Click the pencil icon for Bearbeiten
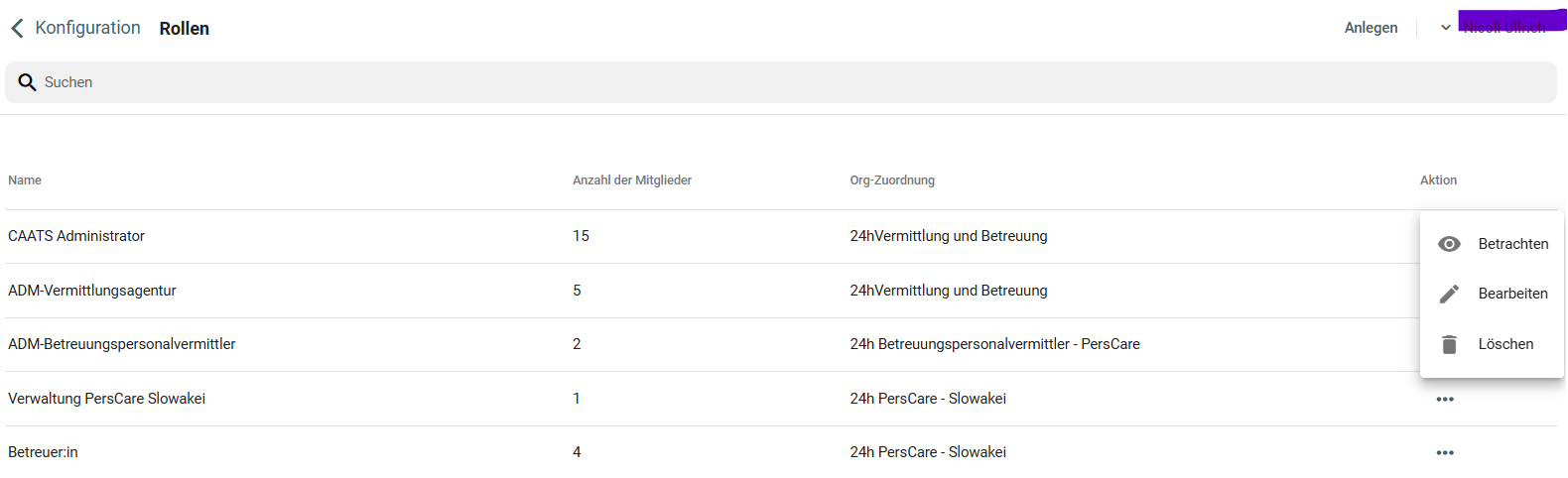This screenshot has width=1568, height=478. [x=1449, y=294]
